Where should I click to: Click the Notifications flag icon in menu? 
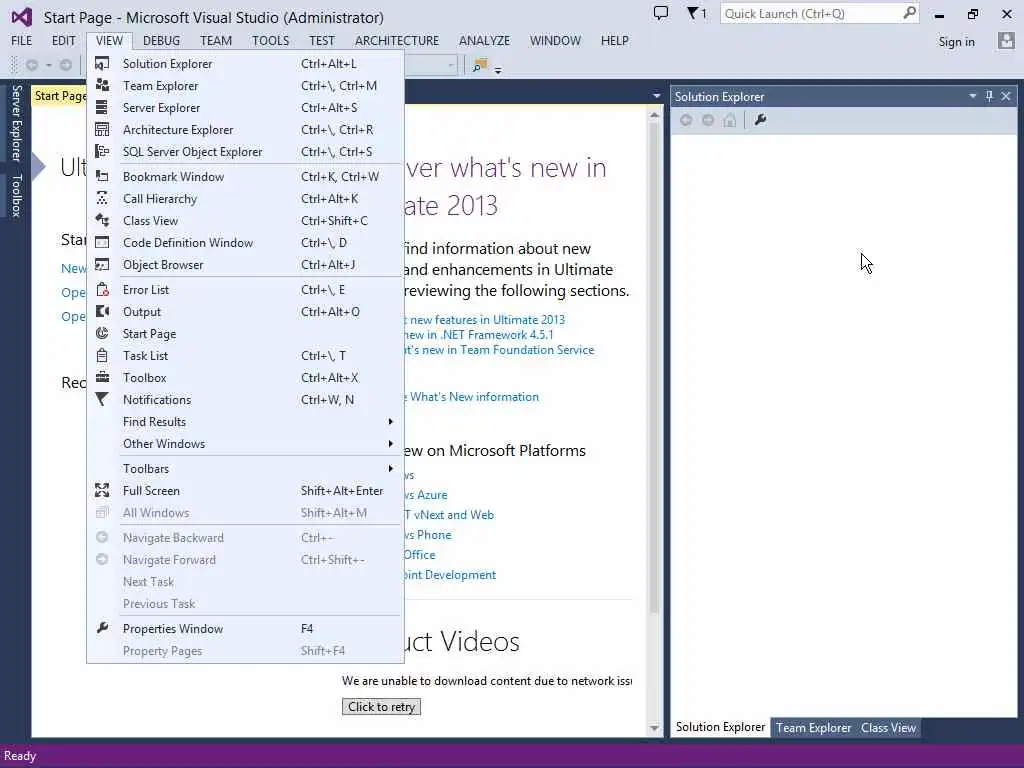pyautogui.click(x=102, y=399)
